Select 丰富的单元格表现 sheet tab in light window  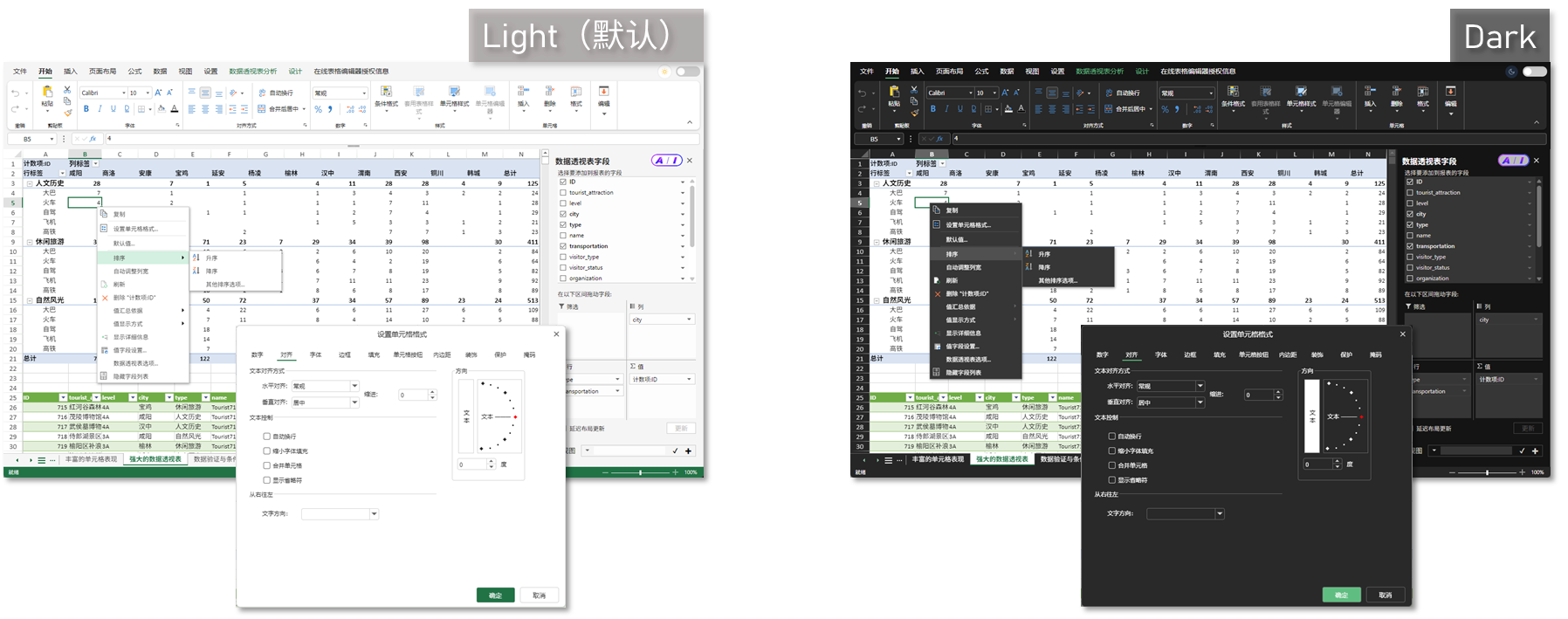point(91,459)
